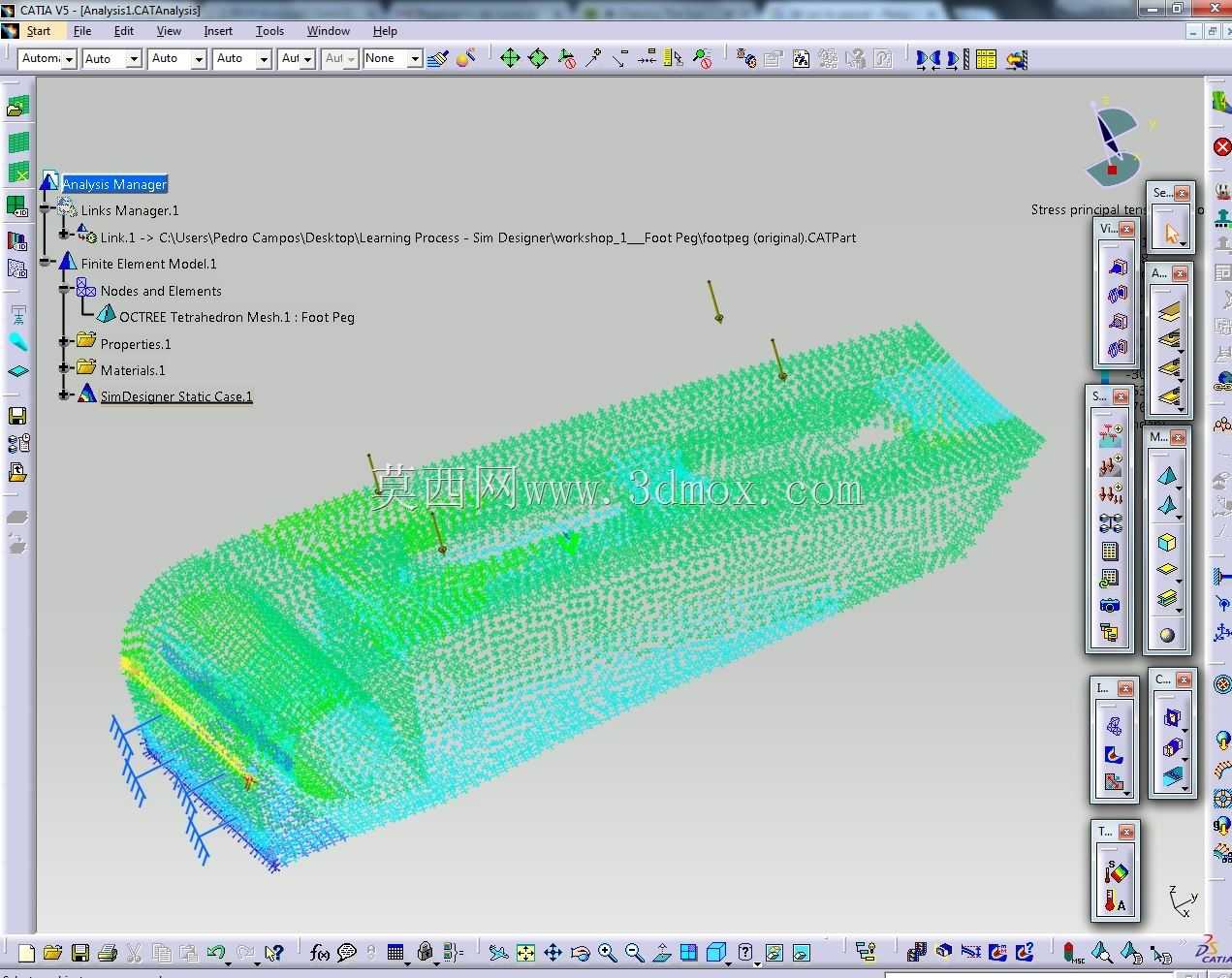
Task: Expand the Materials.1 node
Action: [x=64, y=367]
